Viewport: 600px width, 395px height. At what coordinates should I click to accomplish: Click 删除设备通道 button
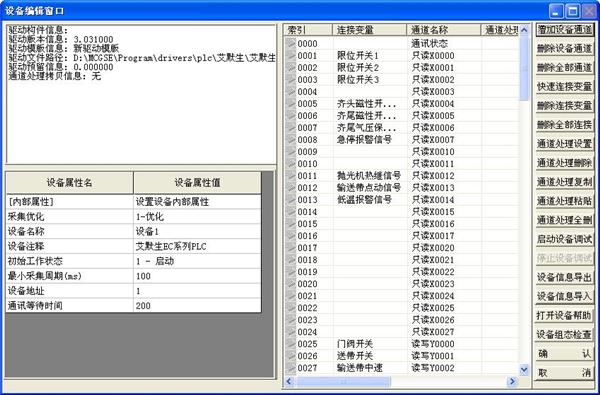pos(564,49)
